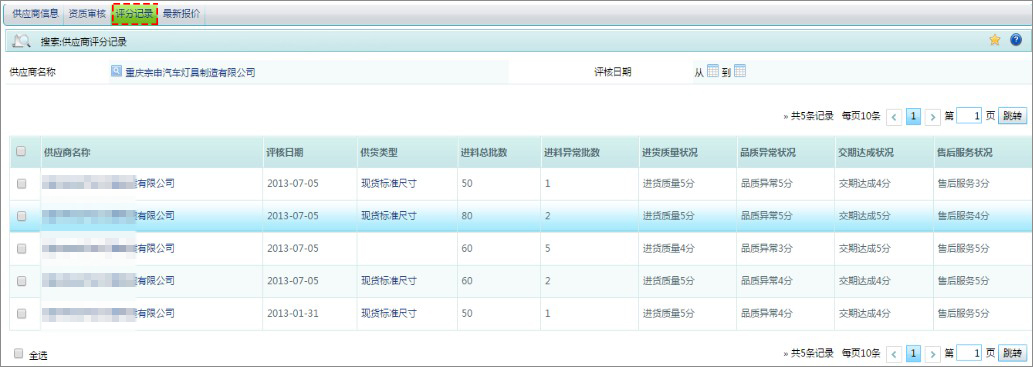Screen dimensions: 1033x367
Task: Sort by 交期达成状况 column header
Action: pyautogui.click(x=866, y=152)
